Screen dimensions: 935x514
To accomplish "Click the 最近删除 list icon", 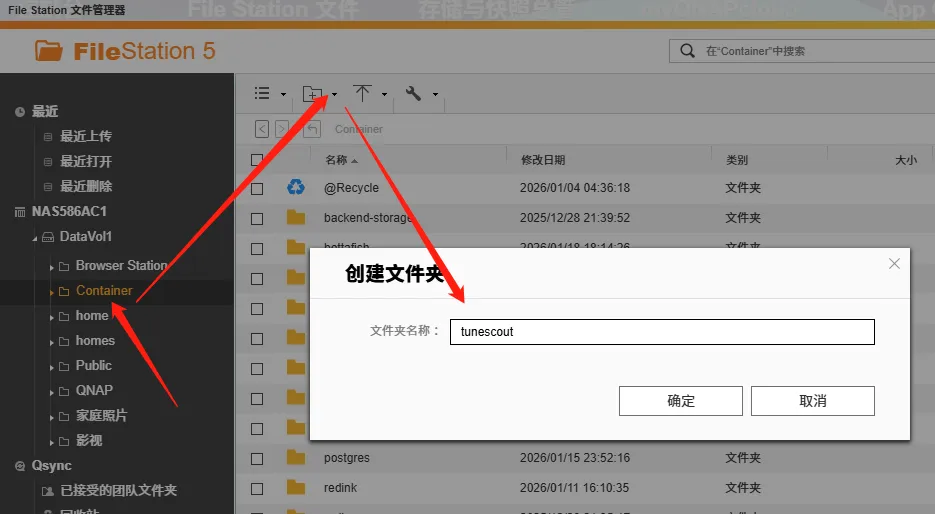I will point(48,187).
